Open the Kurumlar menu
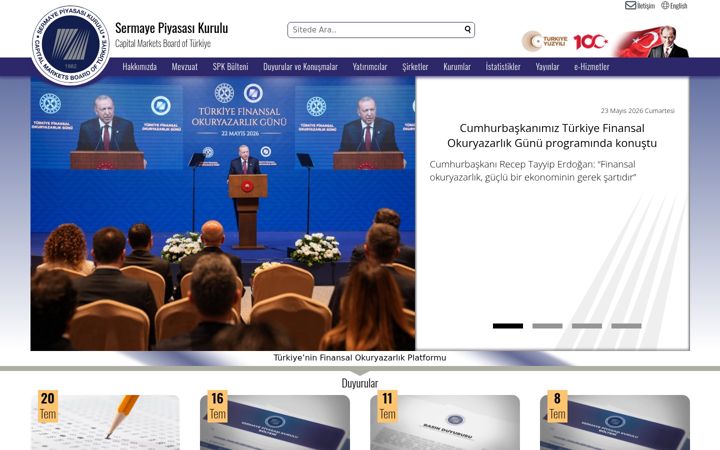Screen dimensions: 720x450 (457, 67)
